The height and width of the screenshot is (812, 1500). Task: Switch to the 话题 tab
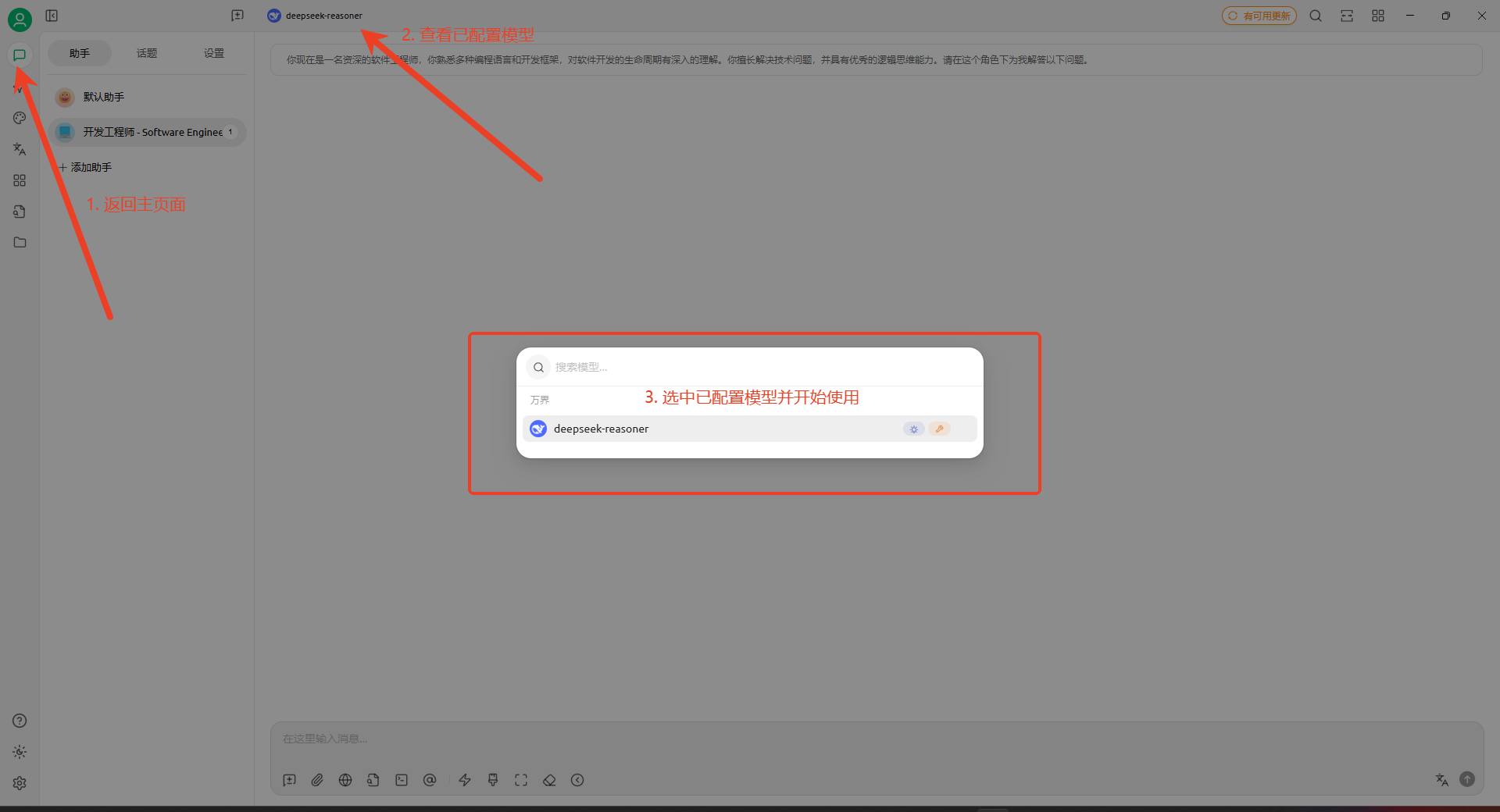click(x=147, y=53)
